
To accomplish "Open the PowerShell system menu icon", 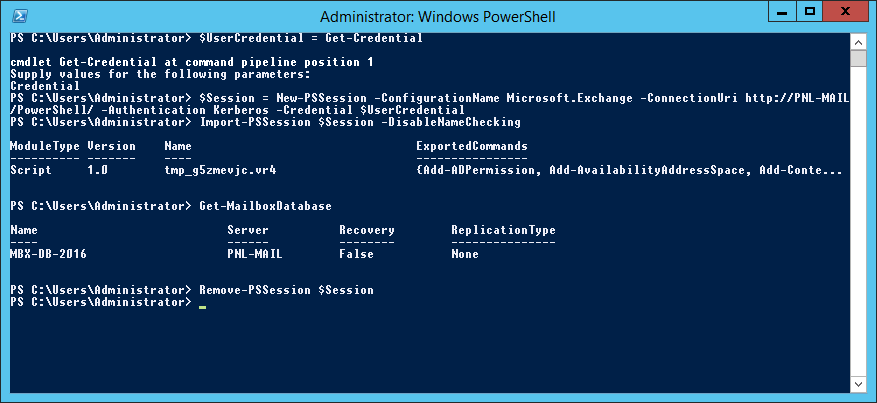I will (20, 16).
